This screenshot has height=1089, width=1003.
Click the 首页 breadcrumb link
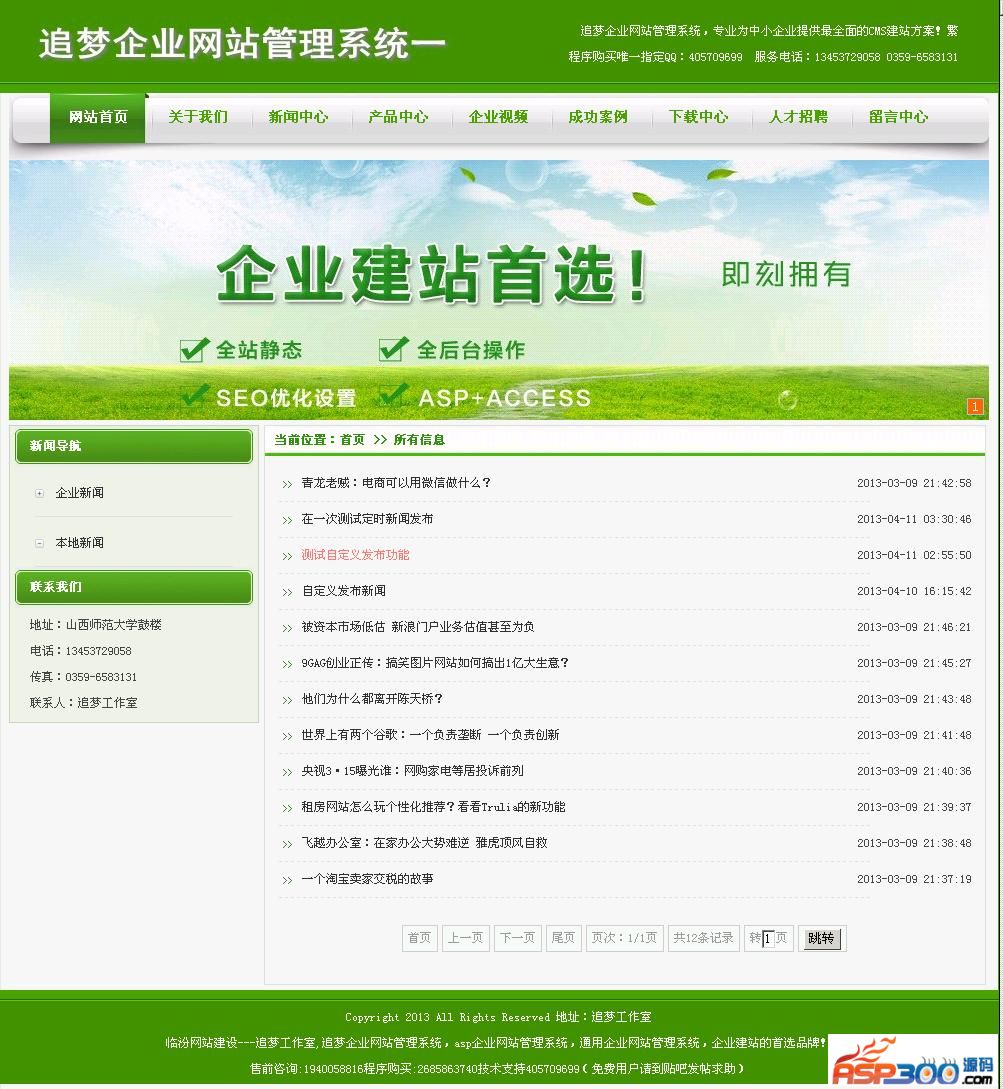pyautogui.click(x=352, y=440)
